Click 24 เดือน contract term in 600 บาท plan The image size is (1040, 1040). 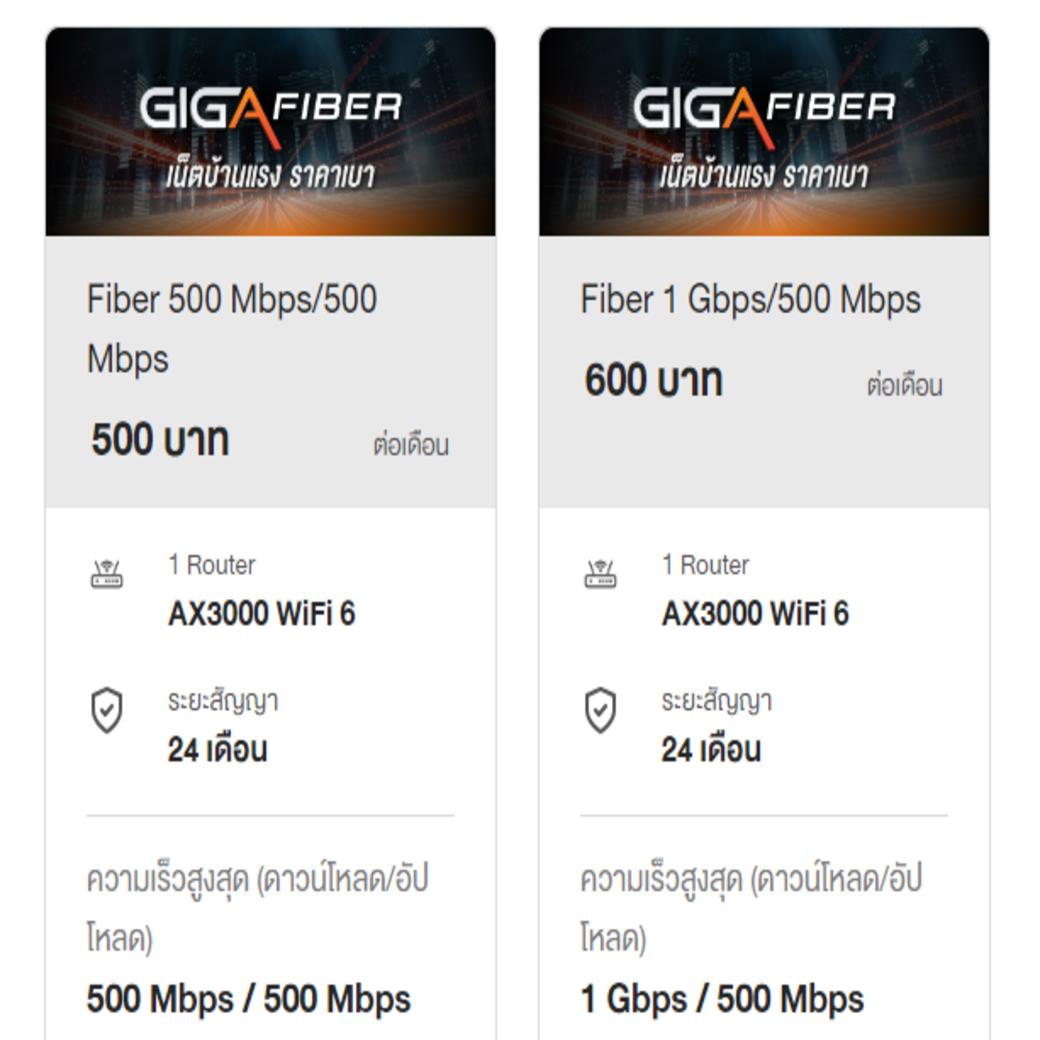[711, 750]
